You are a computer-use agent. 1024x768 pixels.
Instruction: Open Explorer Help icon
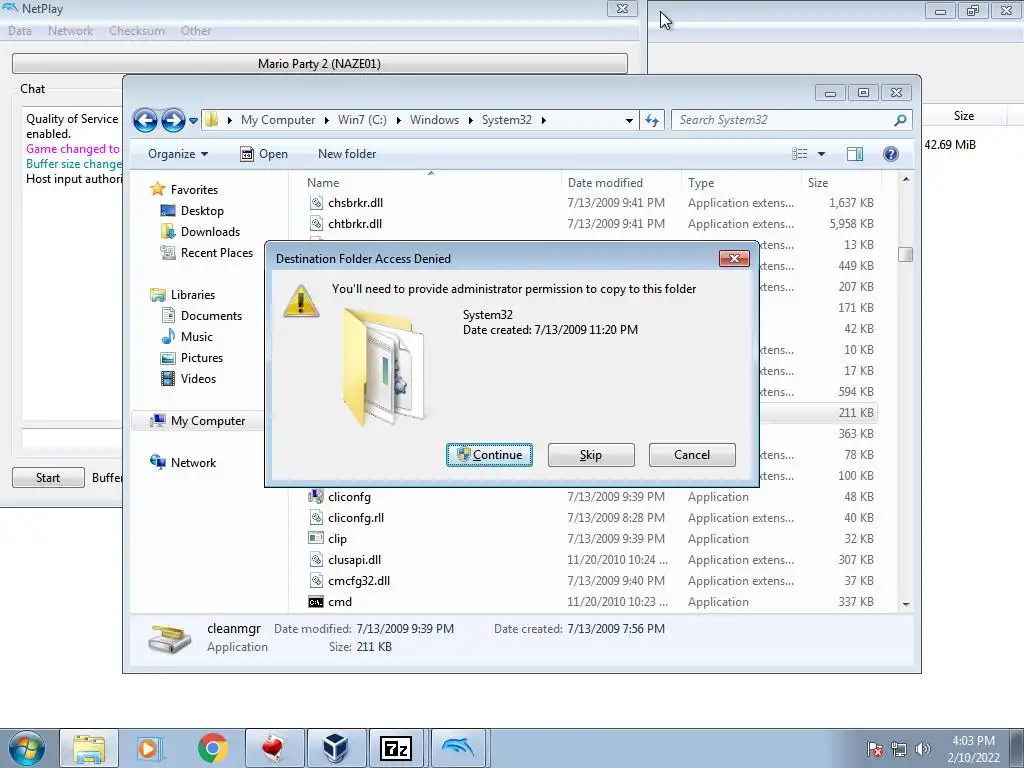click(891, 154)
